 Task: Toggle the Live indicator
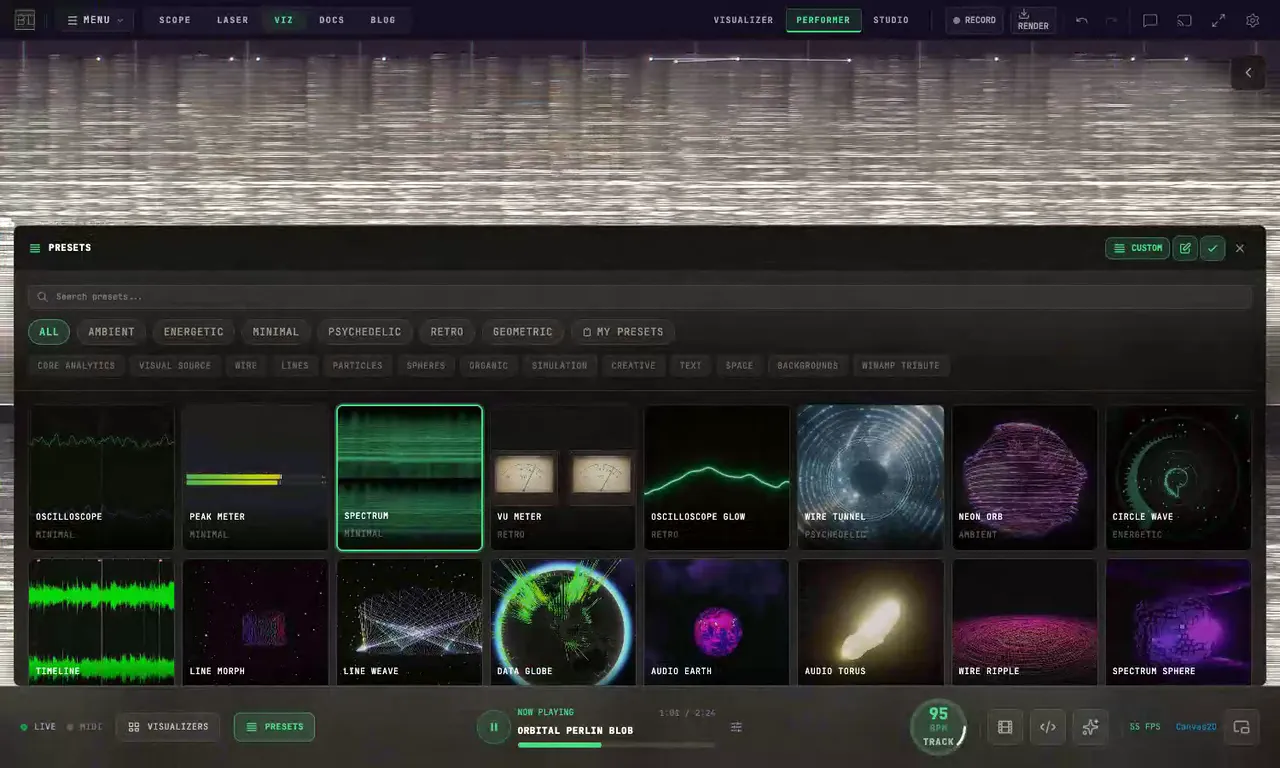coord(38,727)
